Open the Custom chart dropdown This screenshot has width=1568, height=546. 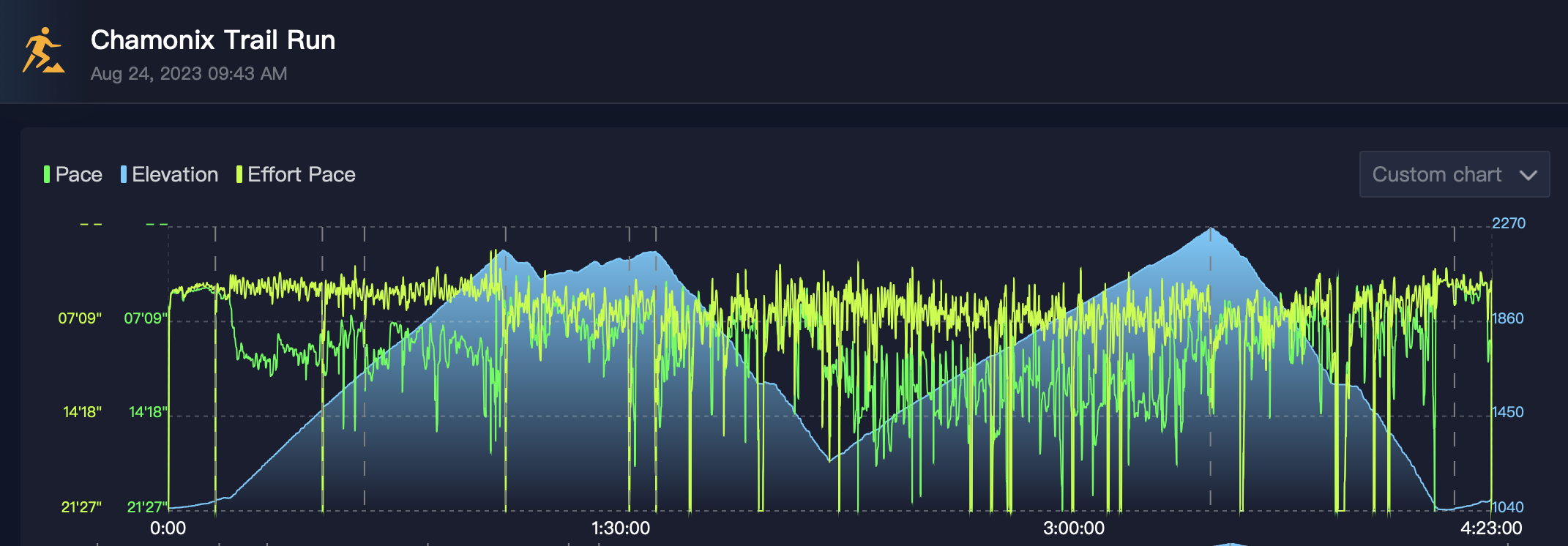[1454, 174]
